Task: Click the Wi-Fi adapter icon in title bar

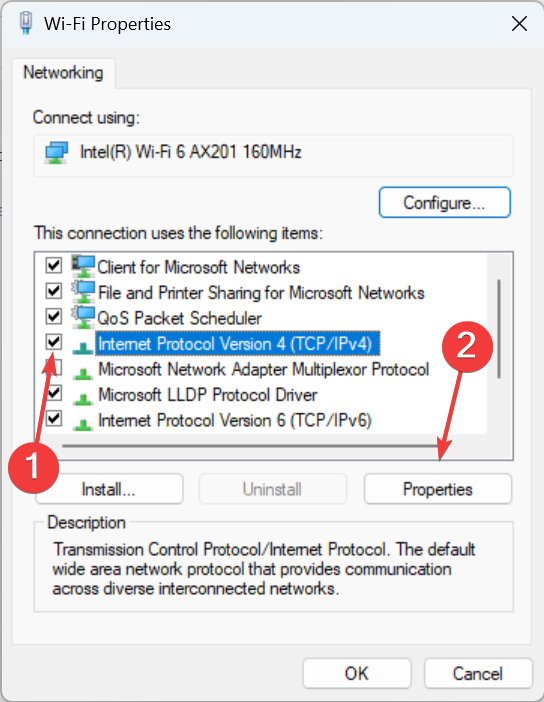Action: (x=26, y=23)
